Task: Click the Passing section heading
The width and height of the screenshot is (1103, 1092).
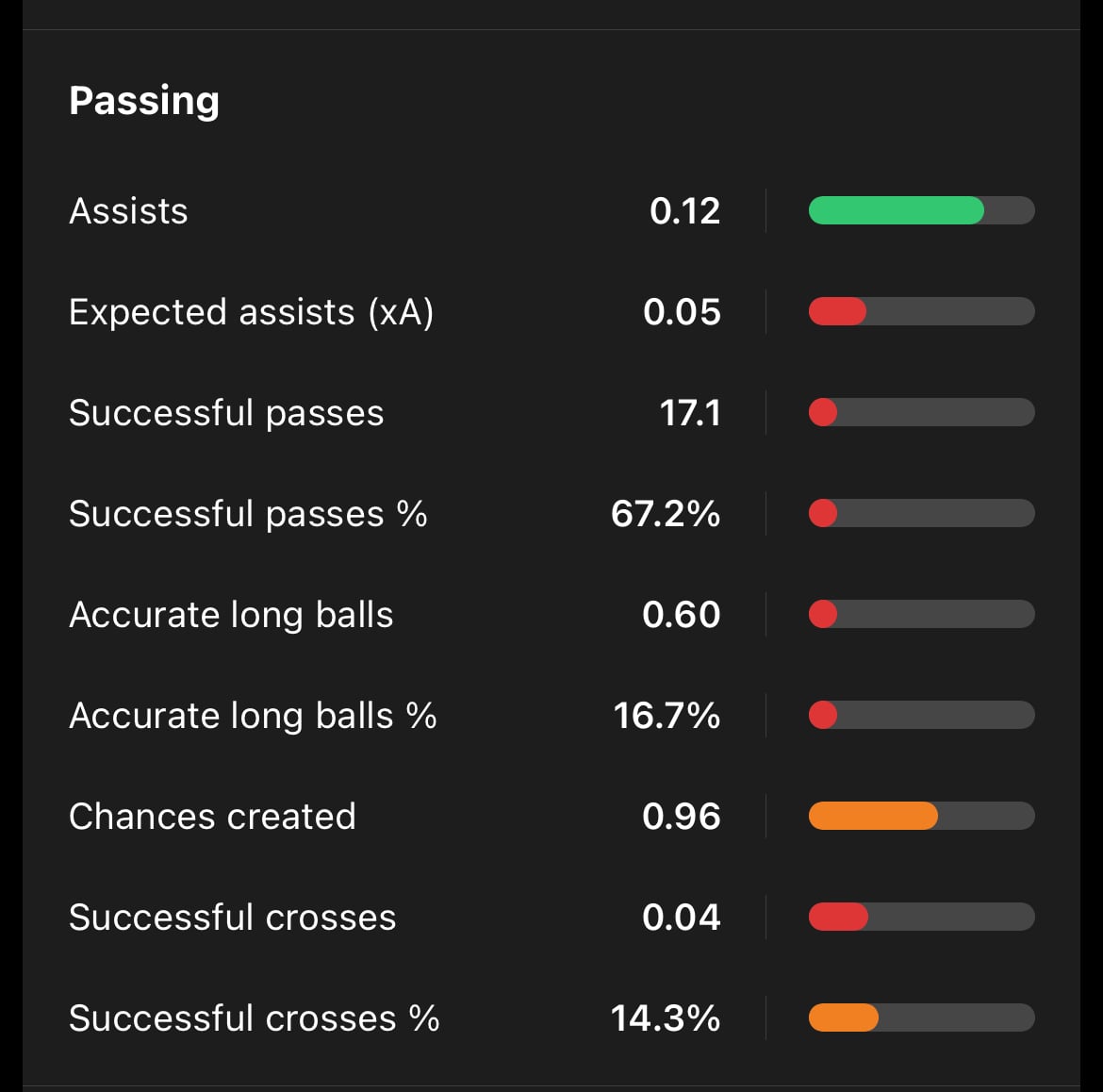Action: [x=144, y=101]
